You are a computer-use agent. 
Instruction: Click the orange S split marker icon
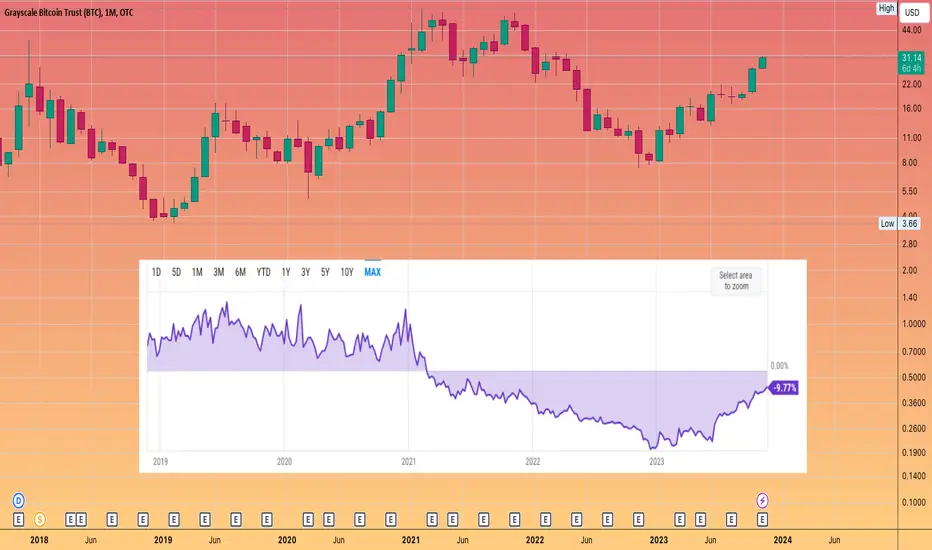tap(39, 520)
